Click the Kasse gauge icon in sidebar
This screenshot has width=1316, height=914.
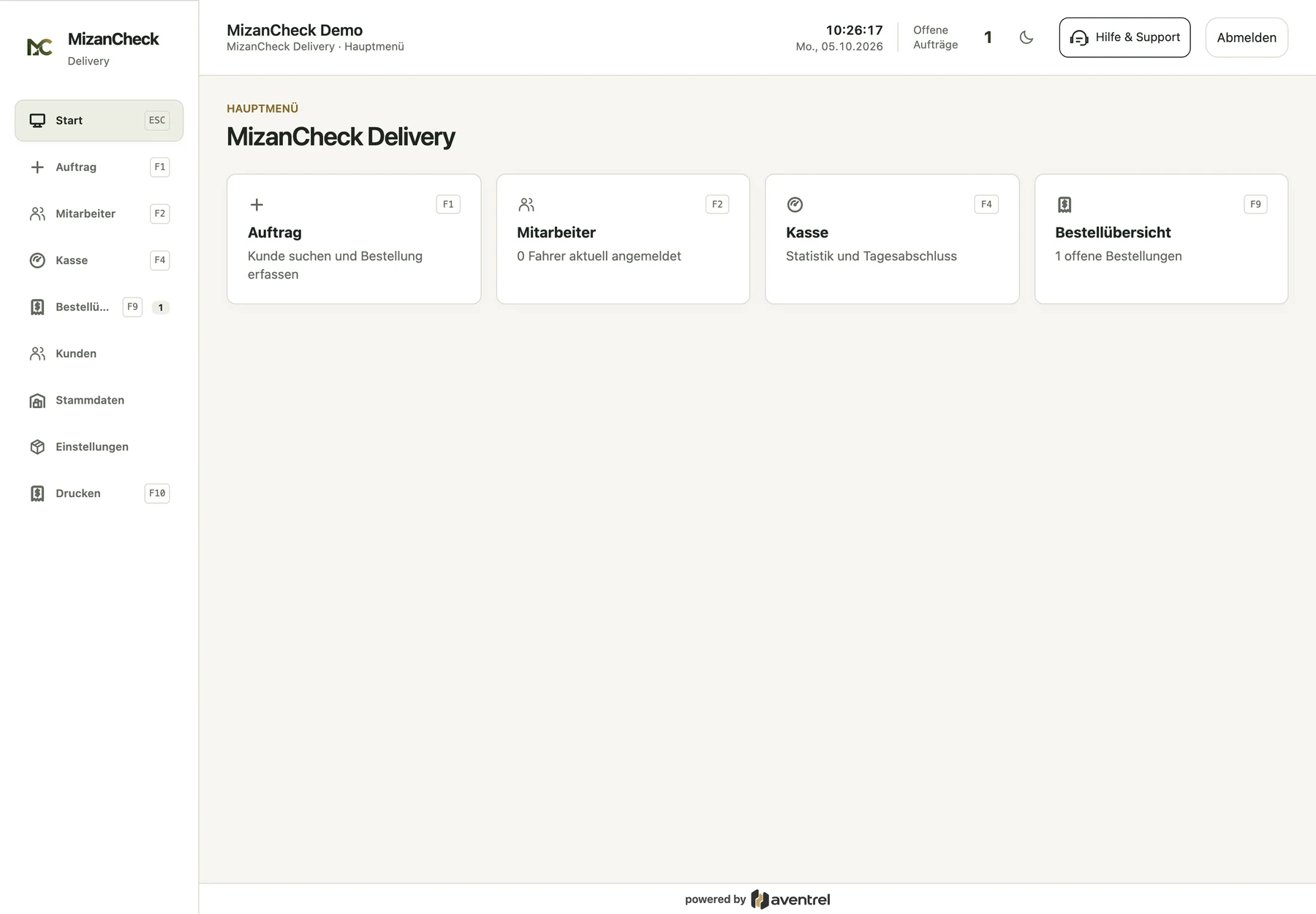37,260
